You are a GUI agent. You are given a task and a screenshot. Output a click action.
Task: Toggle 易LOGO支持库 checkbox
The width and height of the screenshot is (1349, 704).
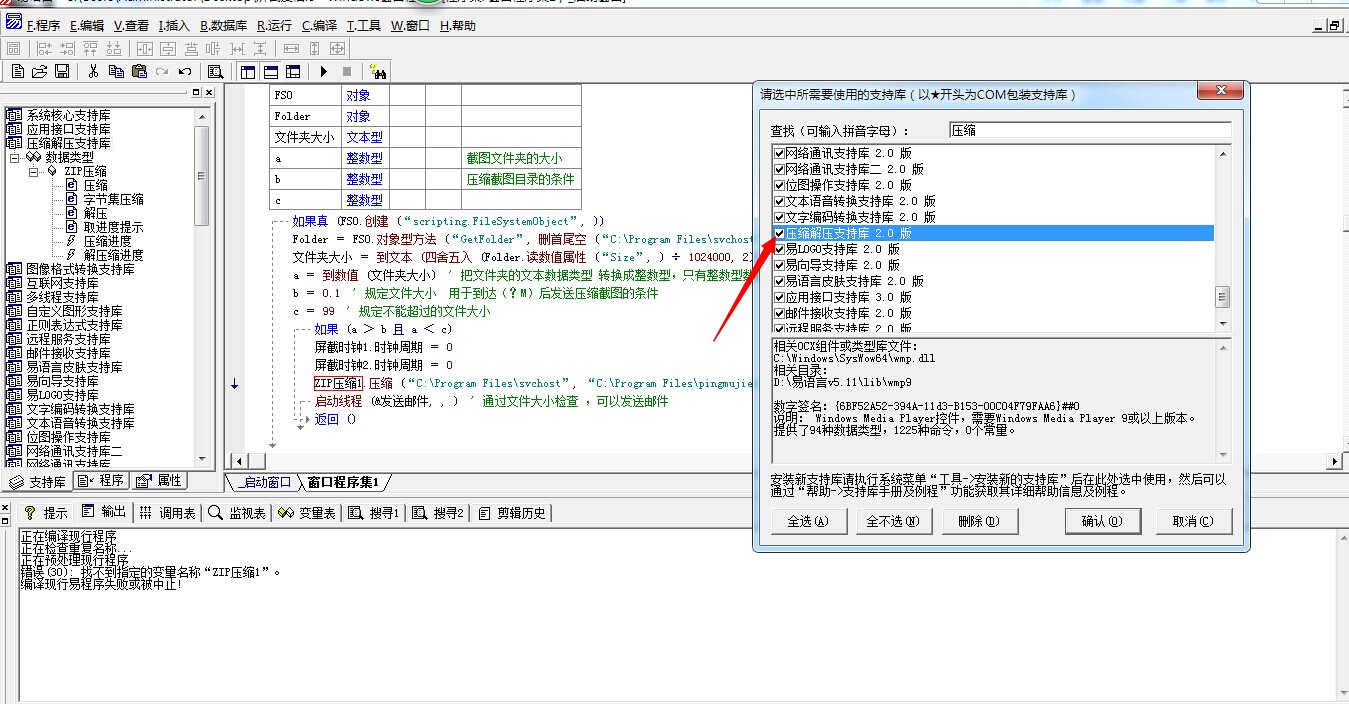[x=780, y=249]
